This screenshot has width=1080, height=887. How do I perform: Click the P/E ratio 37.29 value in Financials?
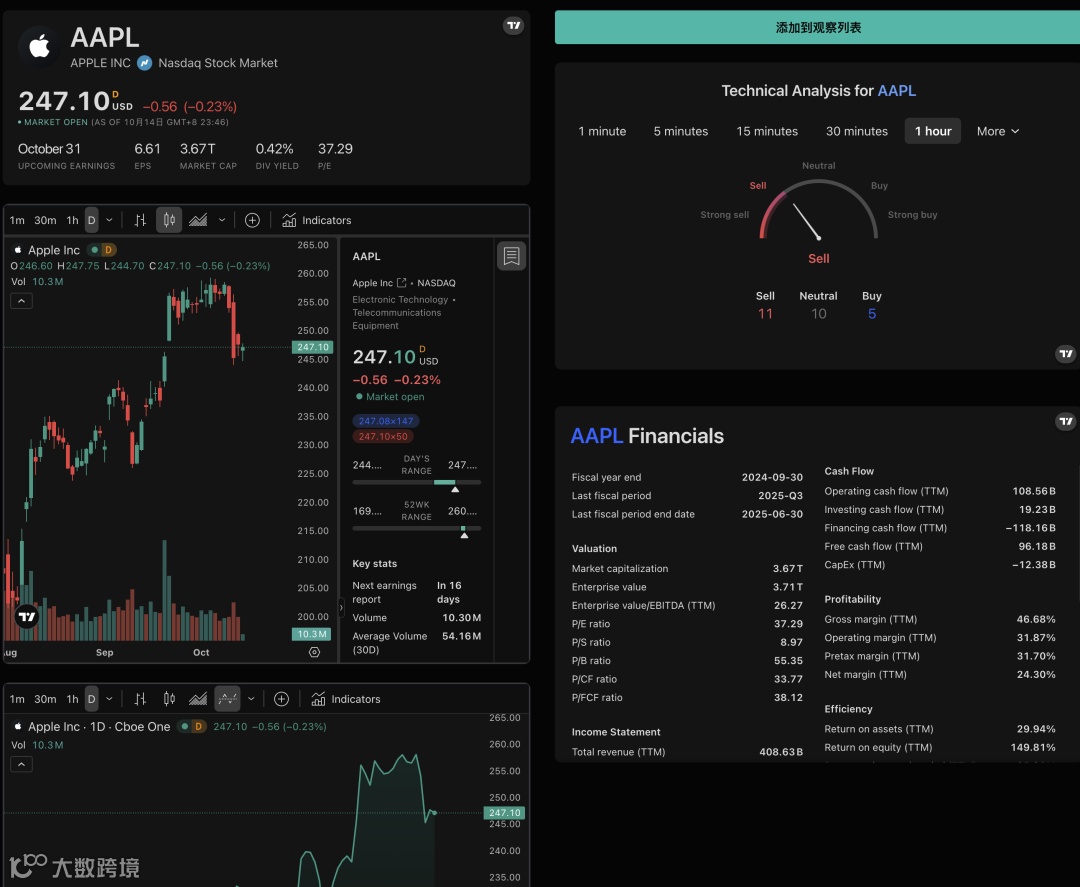click(x=788, y=624)
